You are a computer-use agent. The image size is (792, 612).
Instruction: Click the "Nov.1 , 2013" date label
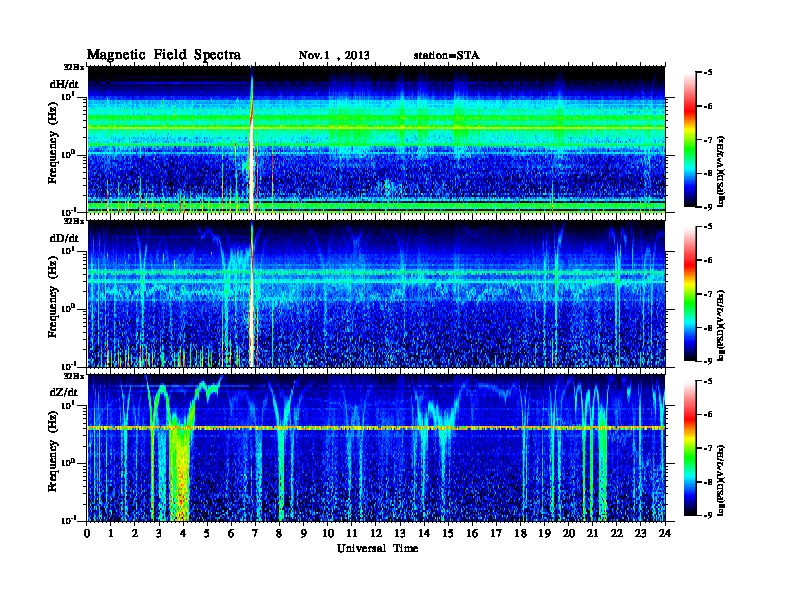334,56
